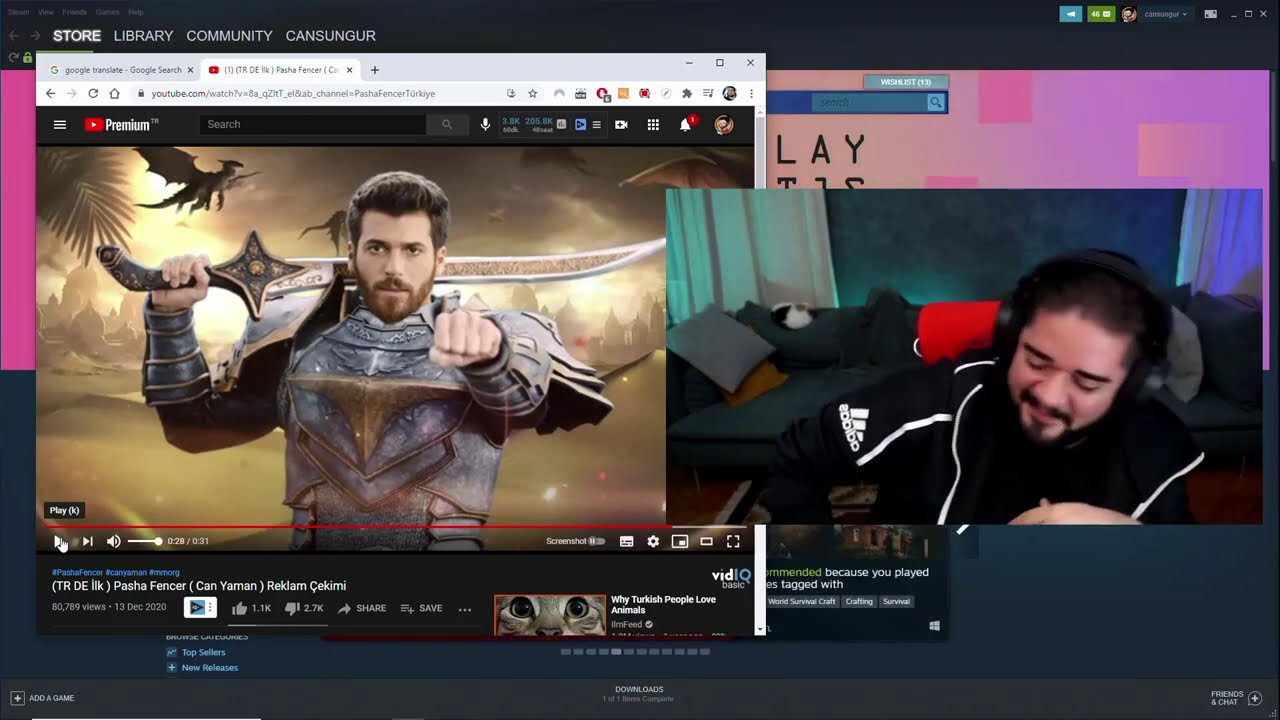
Task: Click the Steam store search field
Action: click(x=869, y=102)
